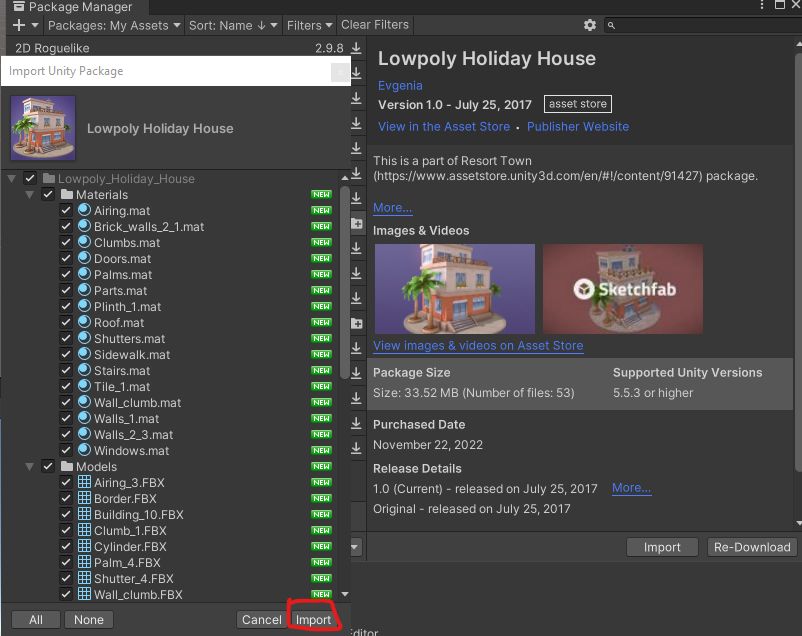Click the Lowpoly_Holiday_House root folder icon
The height and width of the screenshot is (636, 802).
coord(49,178)
